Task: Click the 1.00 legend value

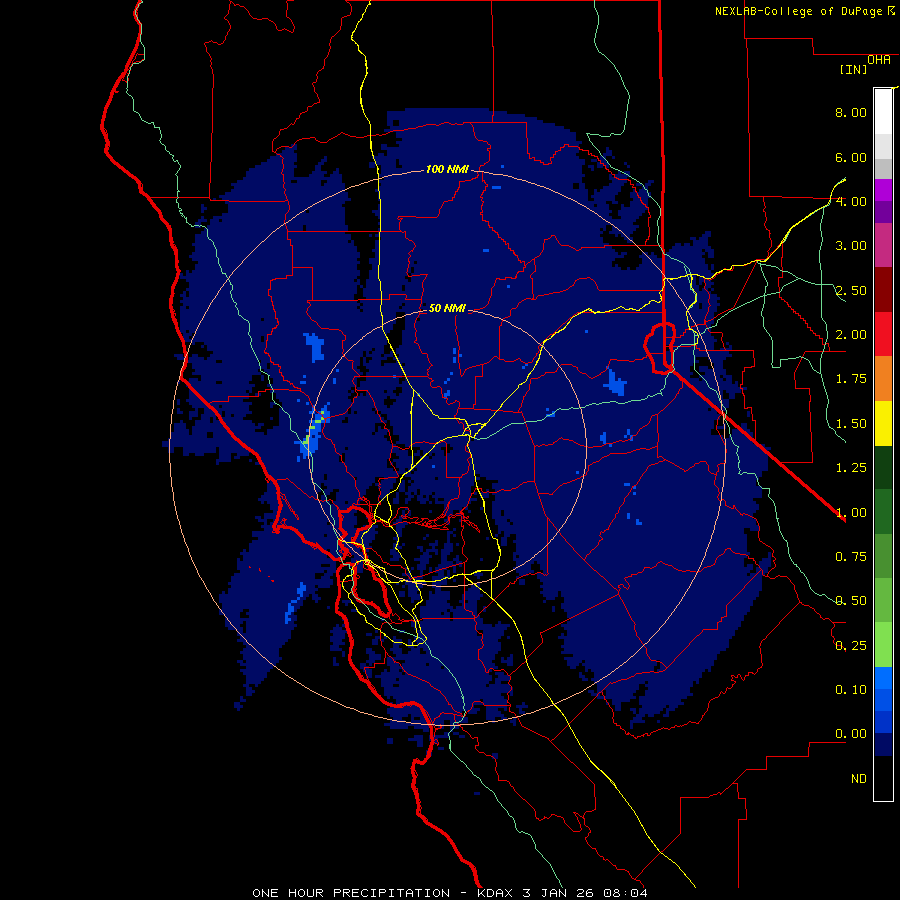Action: 851,513
